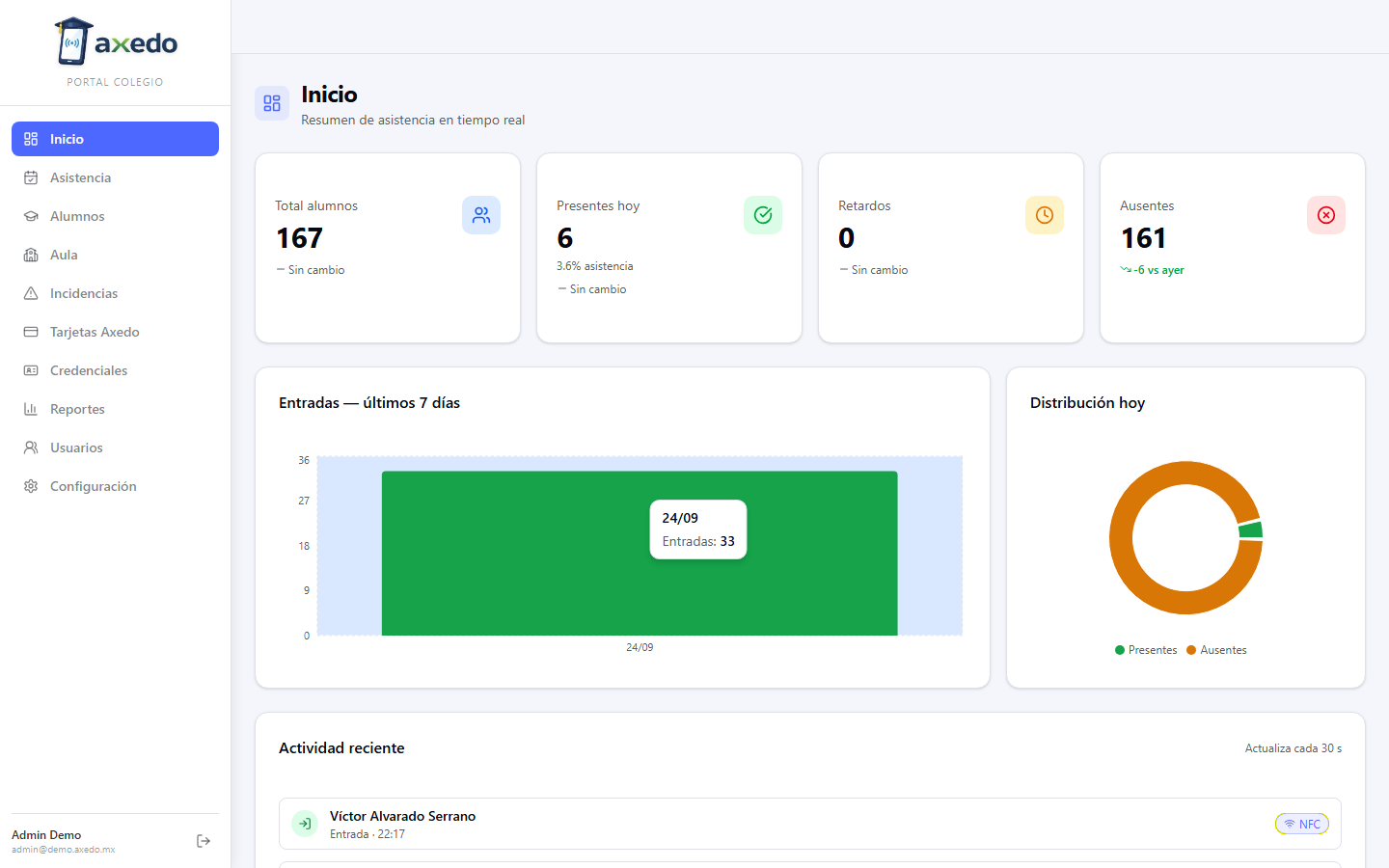Click the "Resumen de asistencia en tiempo real" subtitle
Viewport: 1389px width, 868px height.
click(x=413, y=120)
